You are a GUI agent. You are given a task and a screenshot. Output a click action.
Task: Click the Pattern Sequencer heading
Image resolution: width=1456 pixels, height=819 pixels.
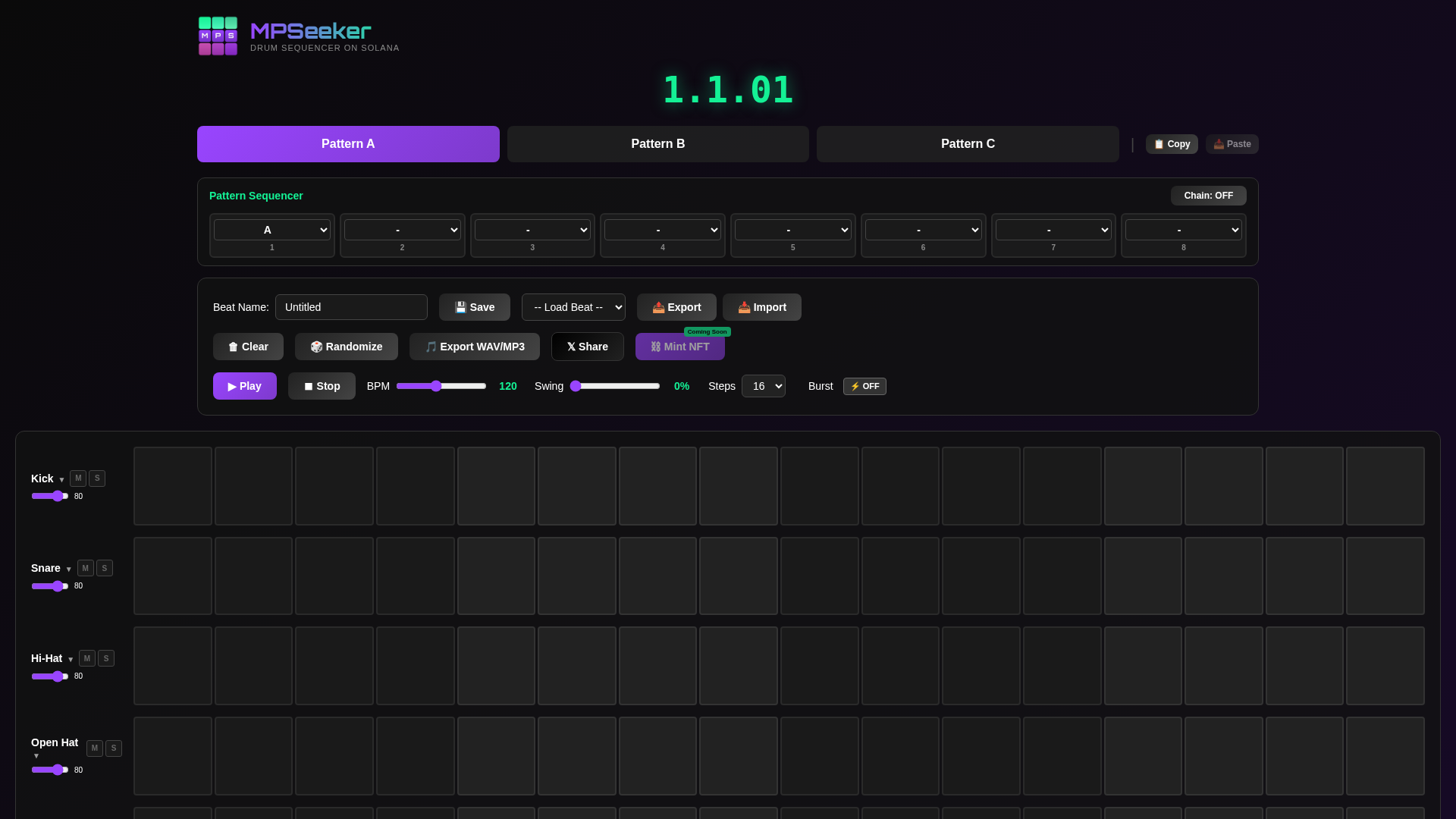click(256, 196)
